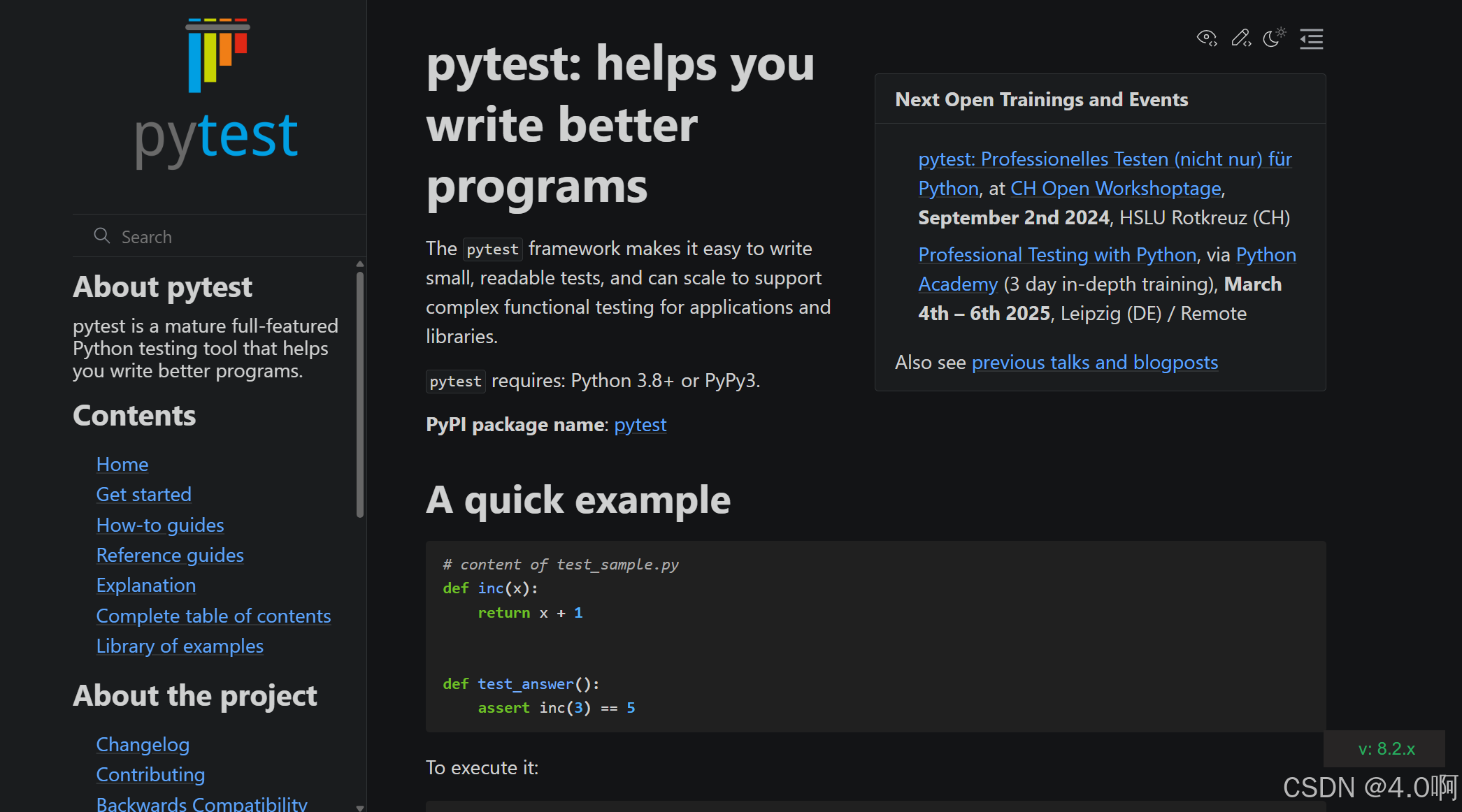Click the page title 'pytest: helps you write better programs'
Screen dimensions: 1462x812
(x=621, y=124)
